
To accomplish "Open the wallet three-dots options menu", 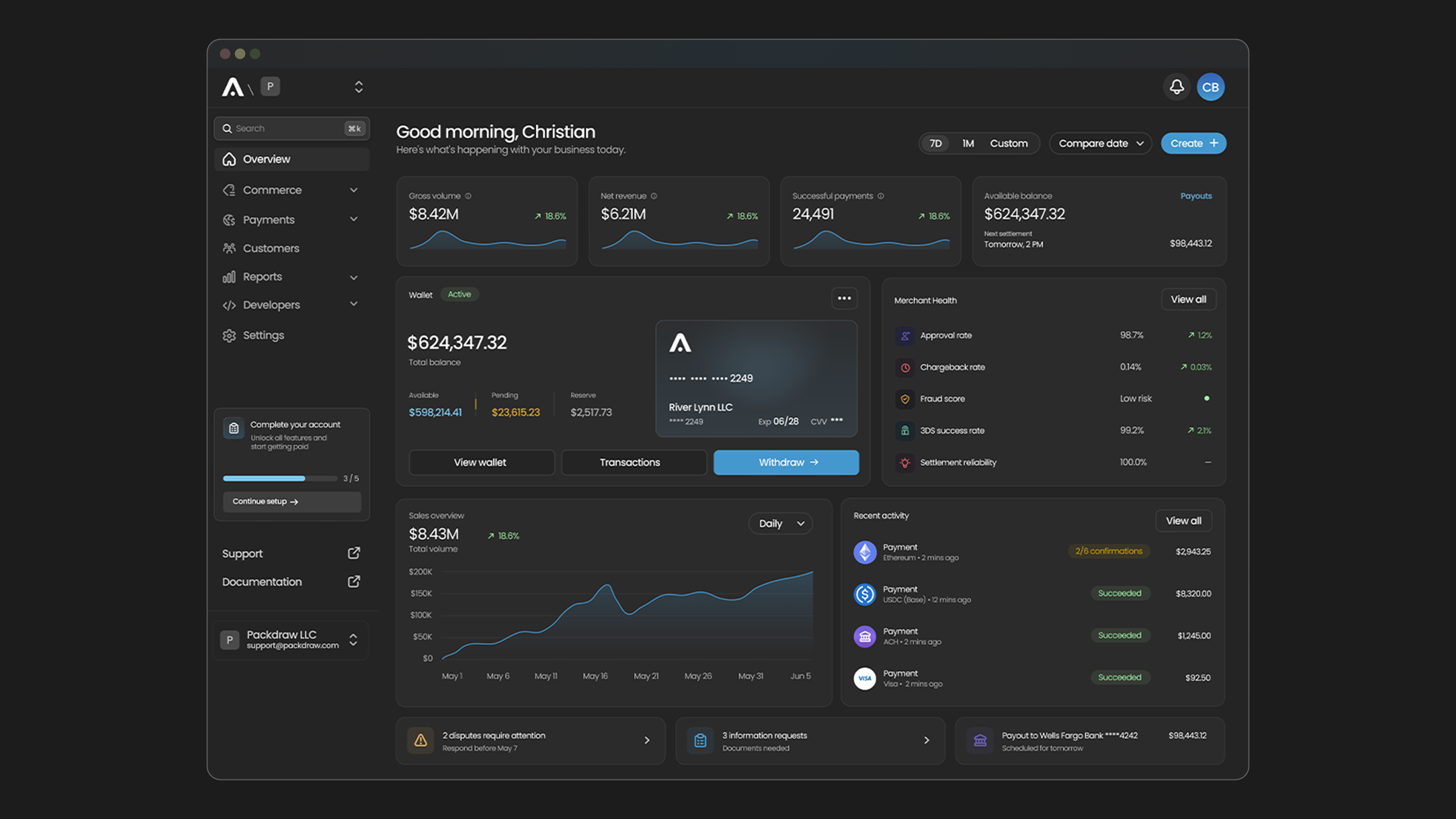I will click(844, 299).
